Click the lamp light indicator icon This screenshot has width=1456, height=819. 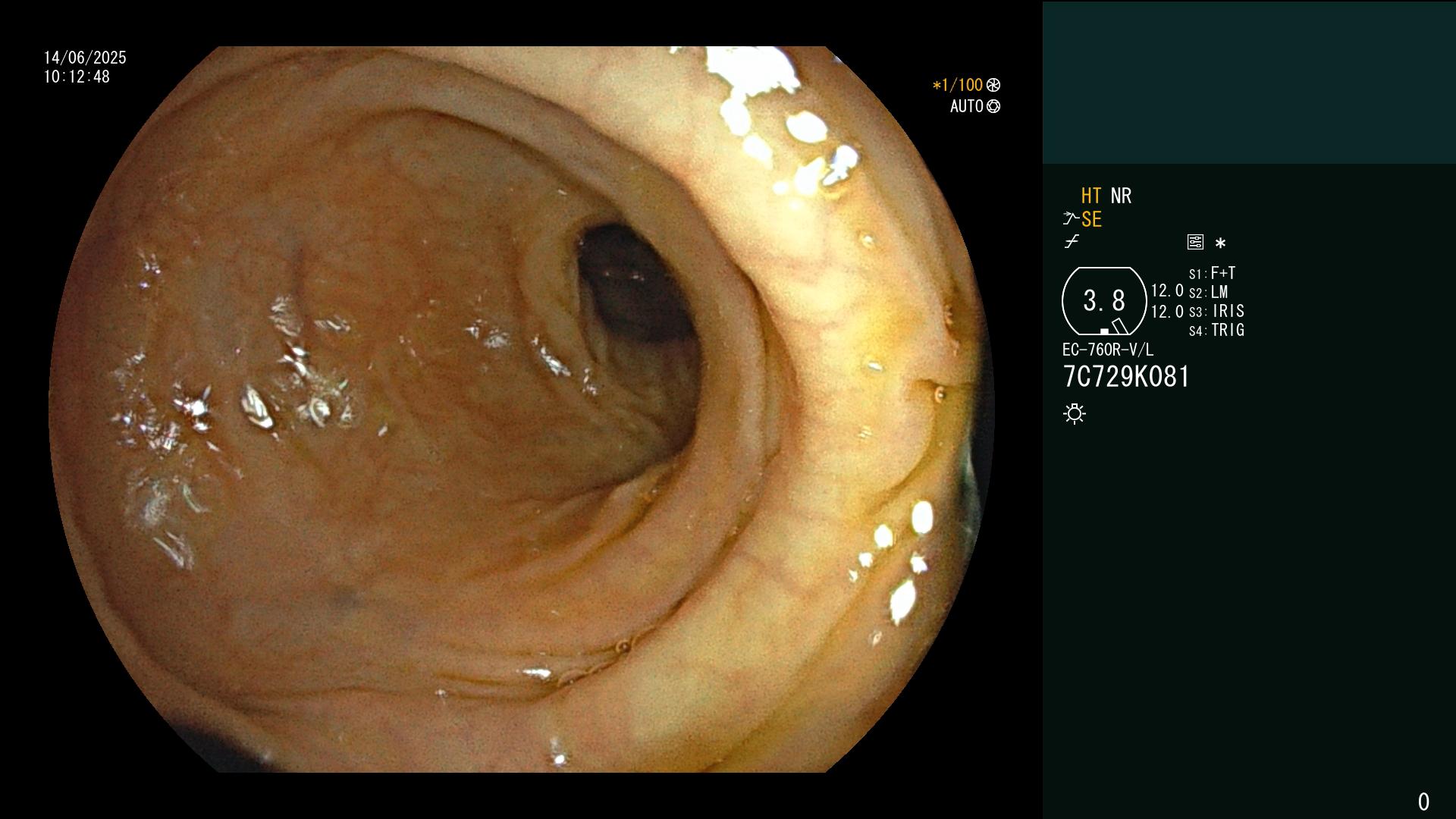(x=1075, y=413)
